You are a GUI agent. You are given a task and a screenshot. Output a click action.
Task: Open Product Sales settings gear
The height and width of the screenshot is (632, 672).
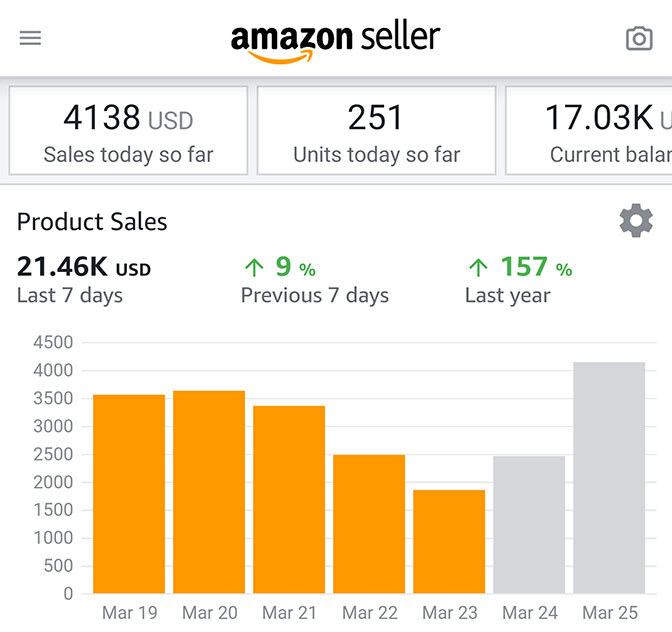[636, 220]
